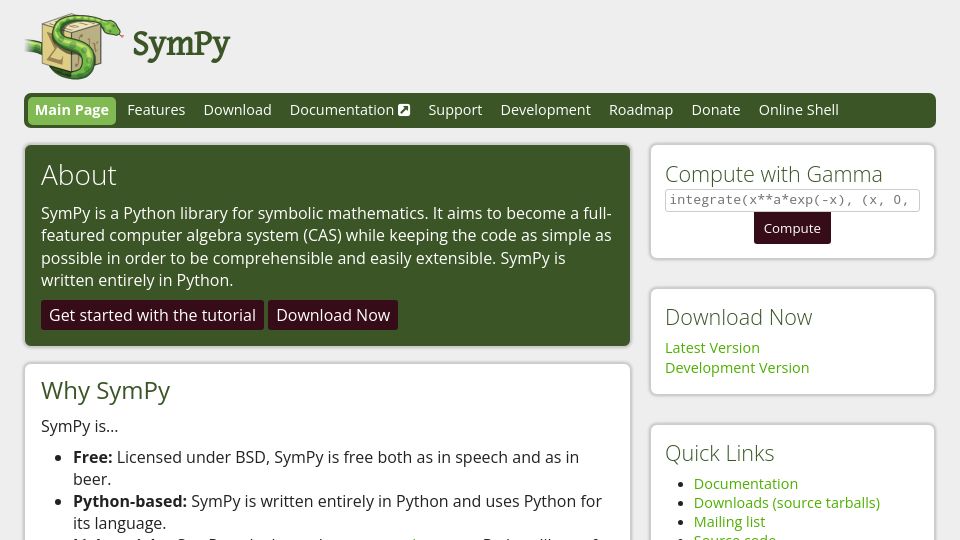
Task: Click the "SymPy is…" intro text
Action: 80,426
